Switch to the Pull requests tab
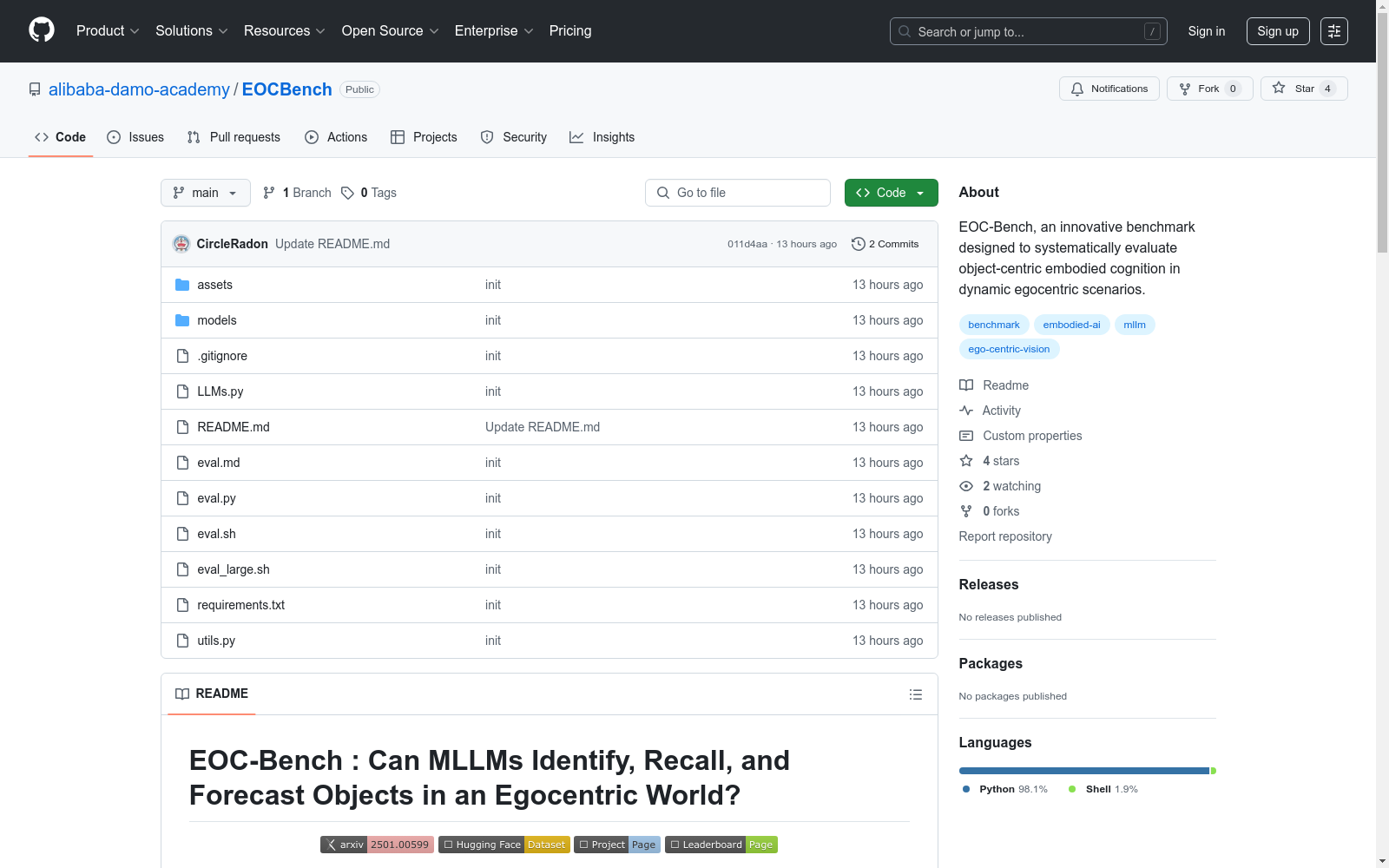 pos(234,137)
